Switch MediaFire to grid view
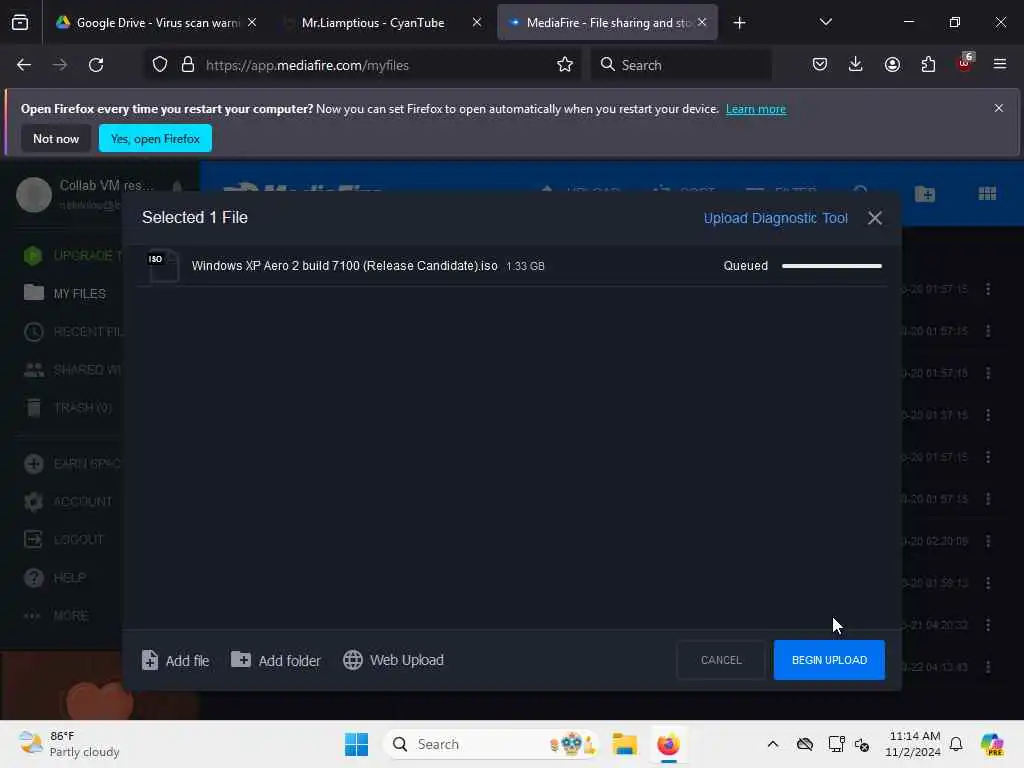The image size is (1024, 768). coord(987,194)
